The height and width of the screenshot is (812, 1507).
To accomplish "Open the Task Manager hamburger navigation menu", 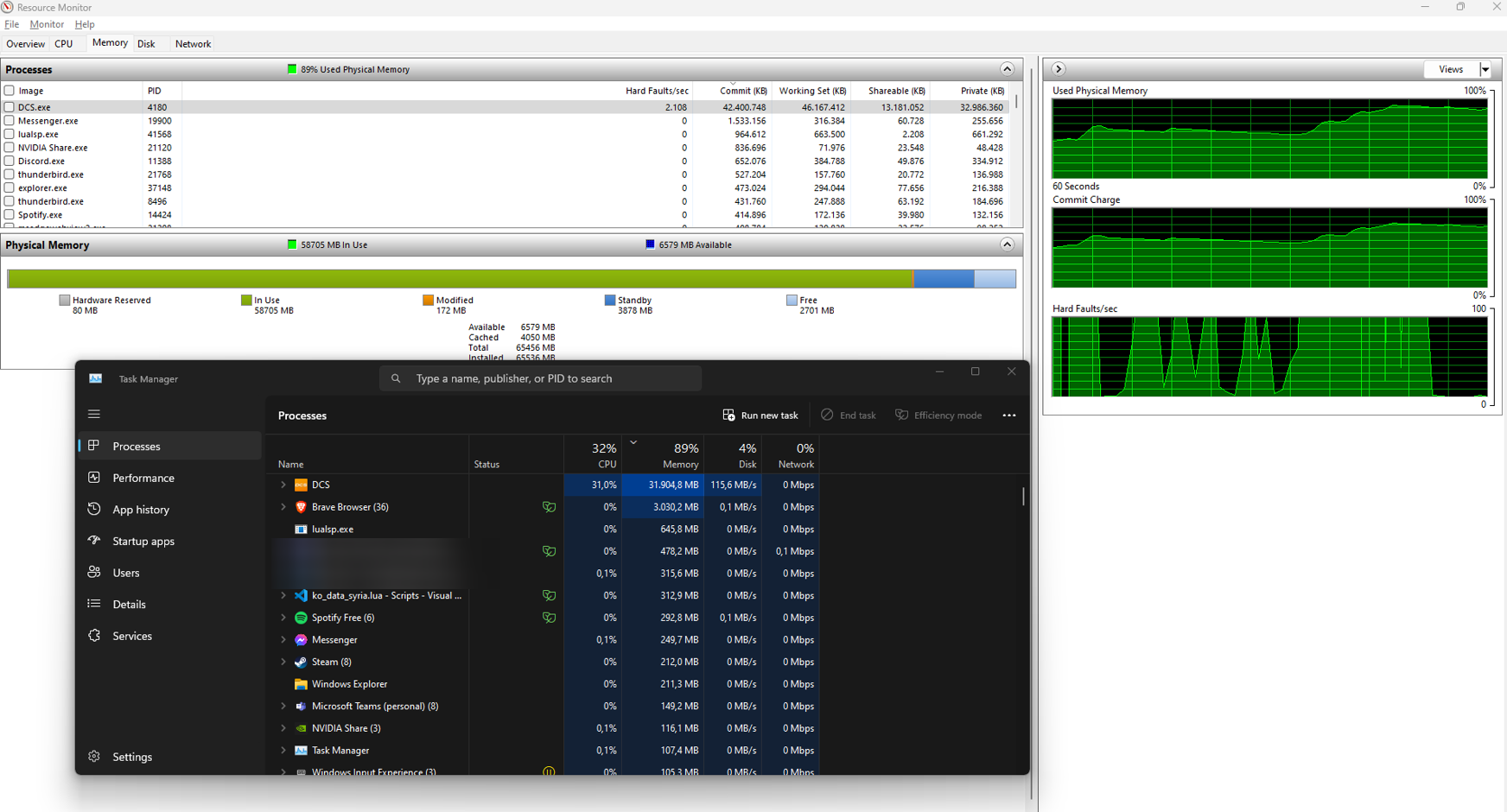I will (94, 415).
